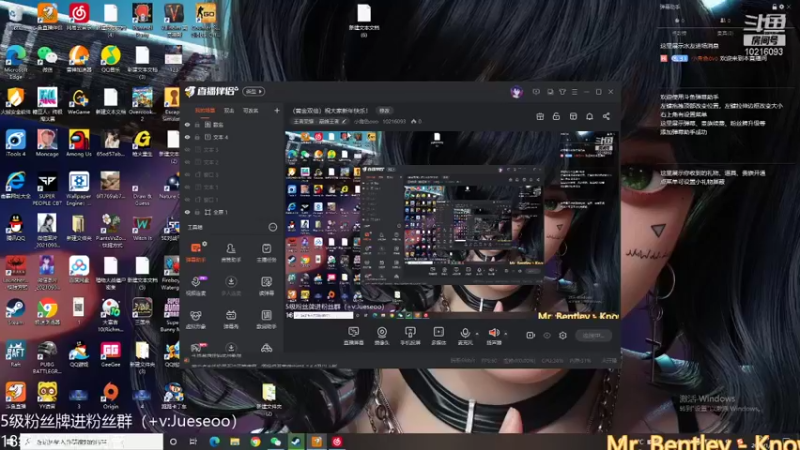The height and width of the screenshot is (450, 800).
Task: Show the hidden 文本 2 layer
Action: coord(187,162)
